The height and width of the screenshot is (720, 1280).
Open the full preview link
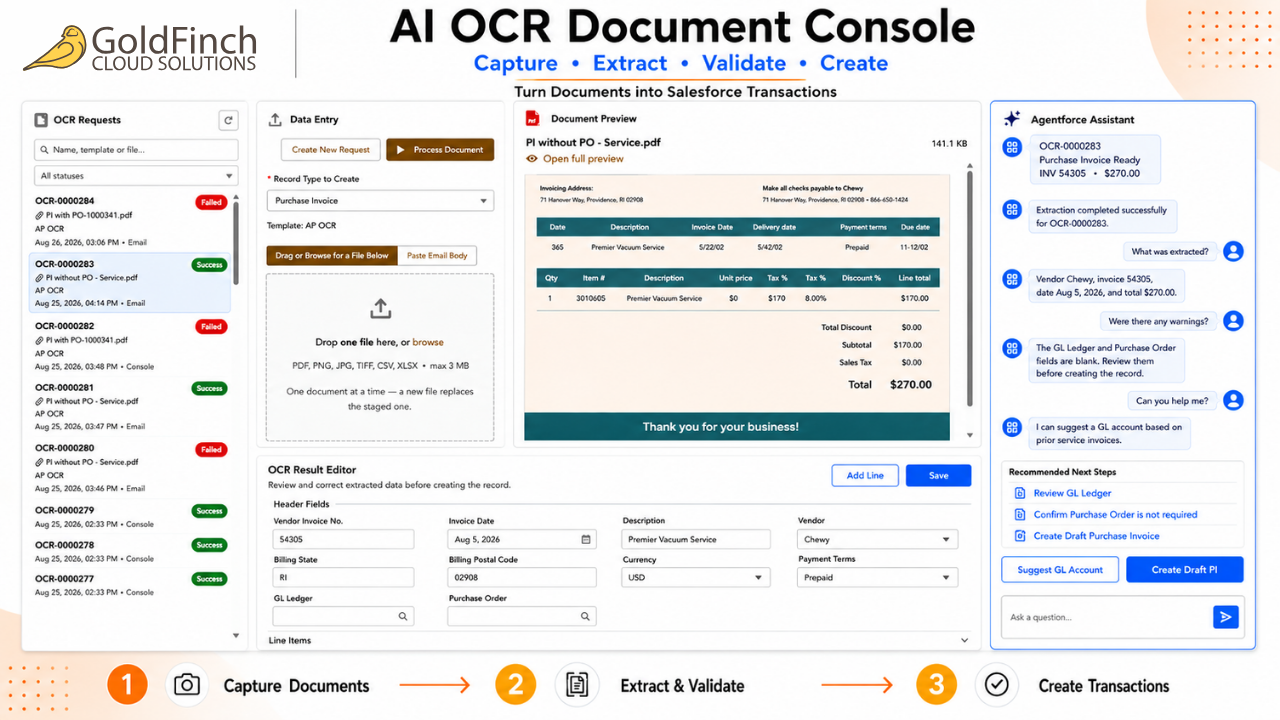click(x=583, y=159)
